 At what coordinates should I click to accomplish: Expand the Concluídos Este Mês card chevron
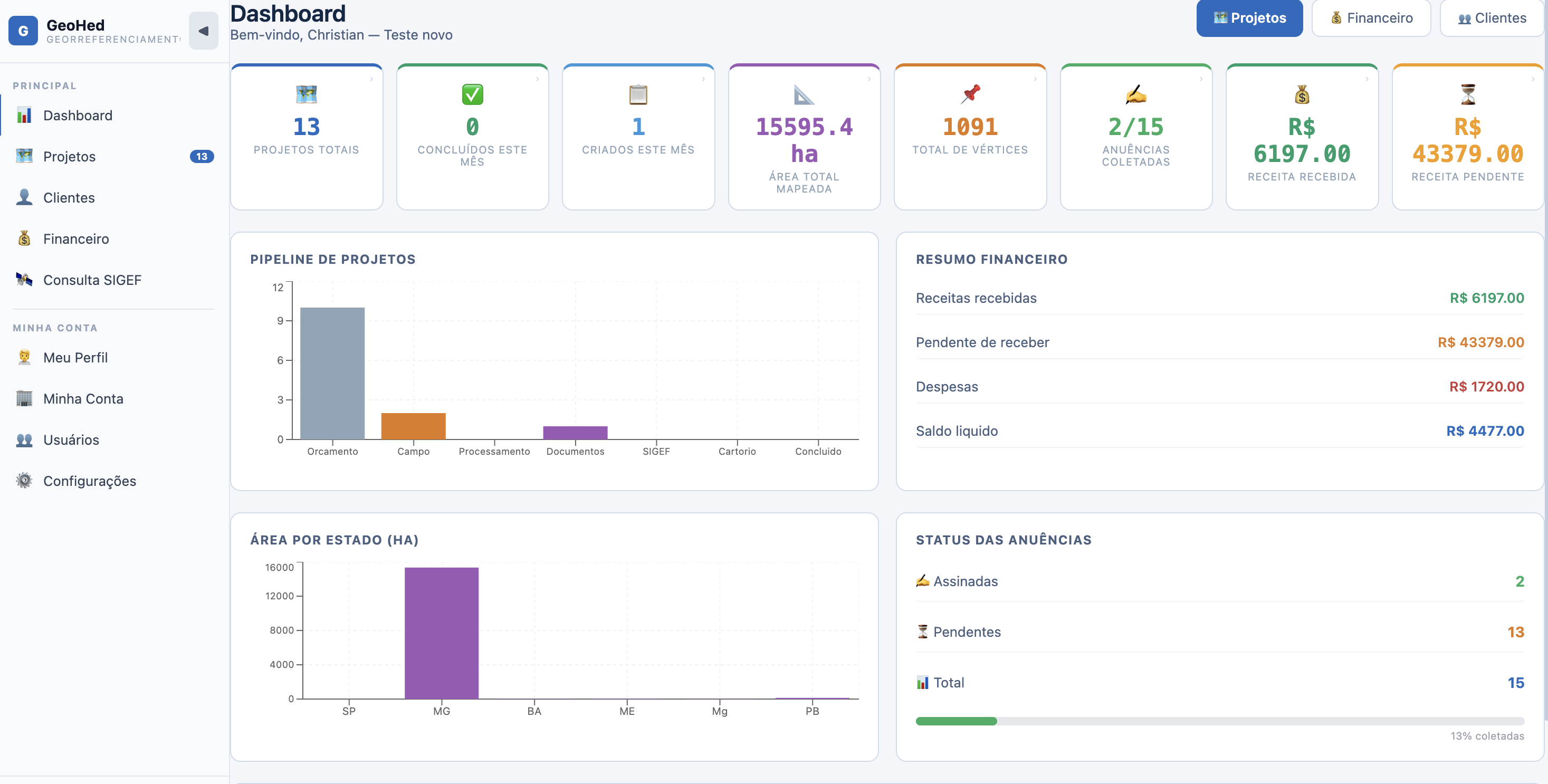(538, 79)
